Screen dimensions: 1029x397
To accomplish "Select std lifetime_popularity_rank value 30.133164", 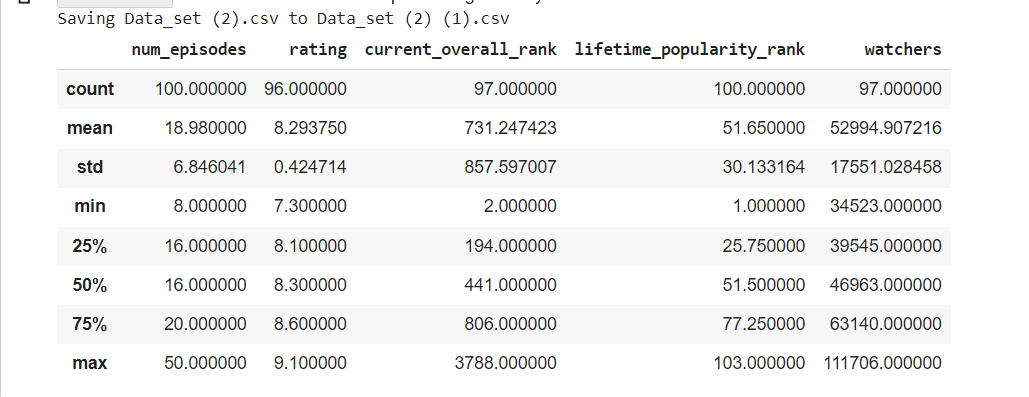I will tap(764, 167).
